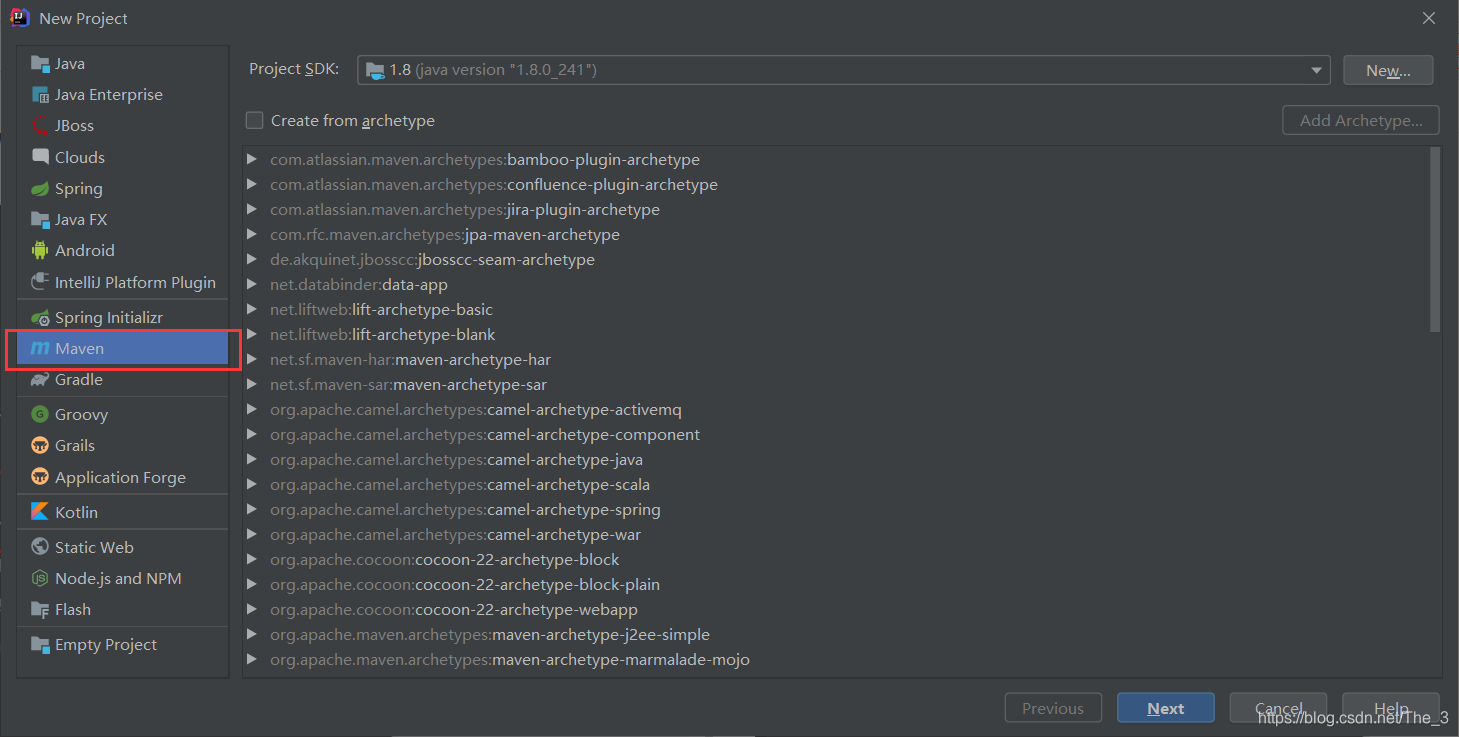Viewport: 1459px width, 737px height.
Task: Select cocoon-22-archetype-webapp row
Action: (836, 610)
